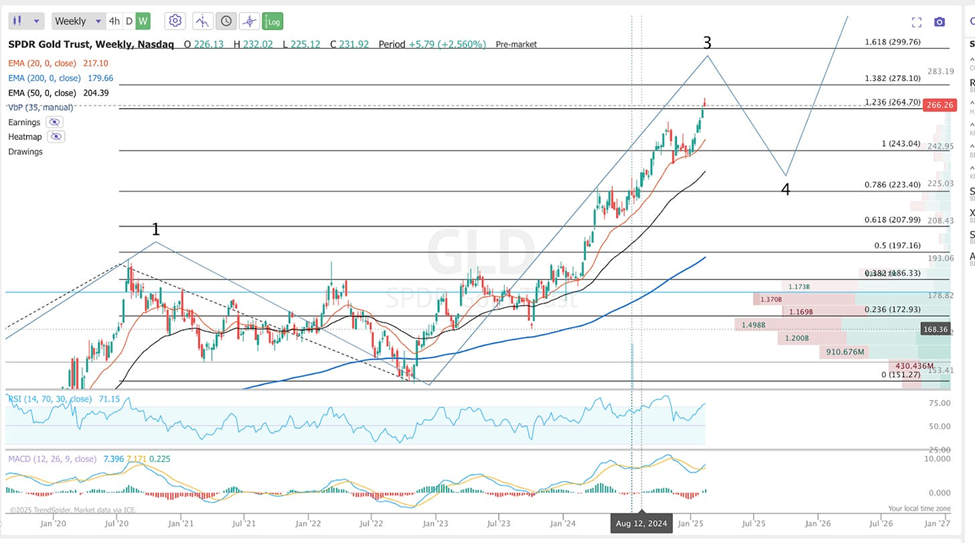The height and width of the screenshot is (543, 975).
Task: Click the camera snapshot icon
Action: [940, 22]
